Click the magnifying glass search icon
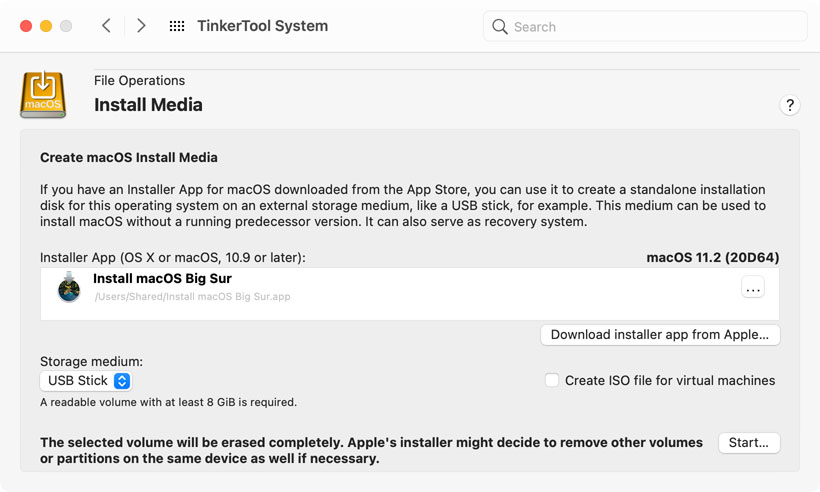The width and height of the screenshot is (820, 492). pyautogui.click(x=499, y=27)
